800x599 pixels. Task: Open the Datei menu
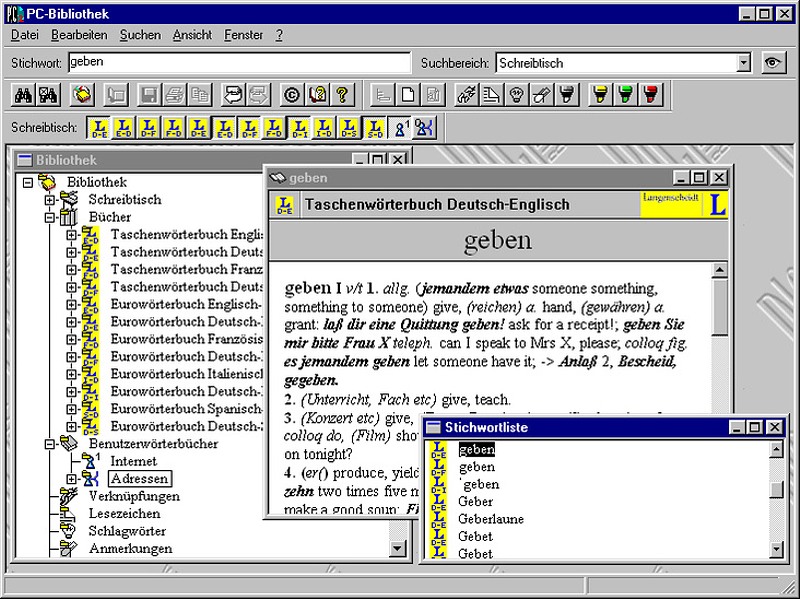[x=24, y=35]
